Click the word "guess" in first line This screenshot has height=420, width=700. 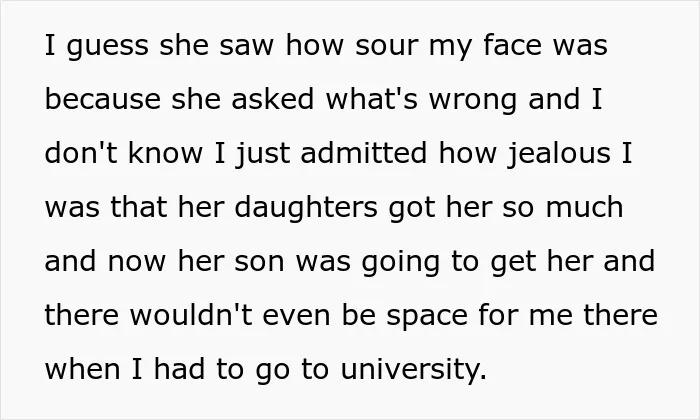pos(108,46)
